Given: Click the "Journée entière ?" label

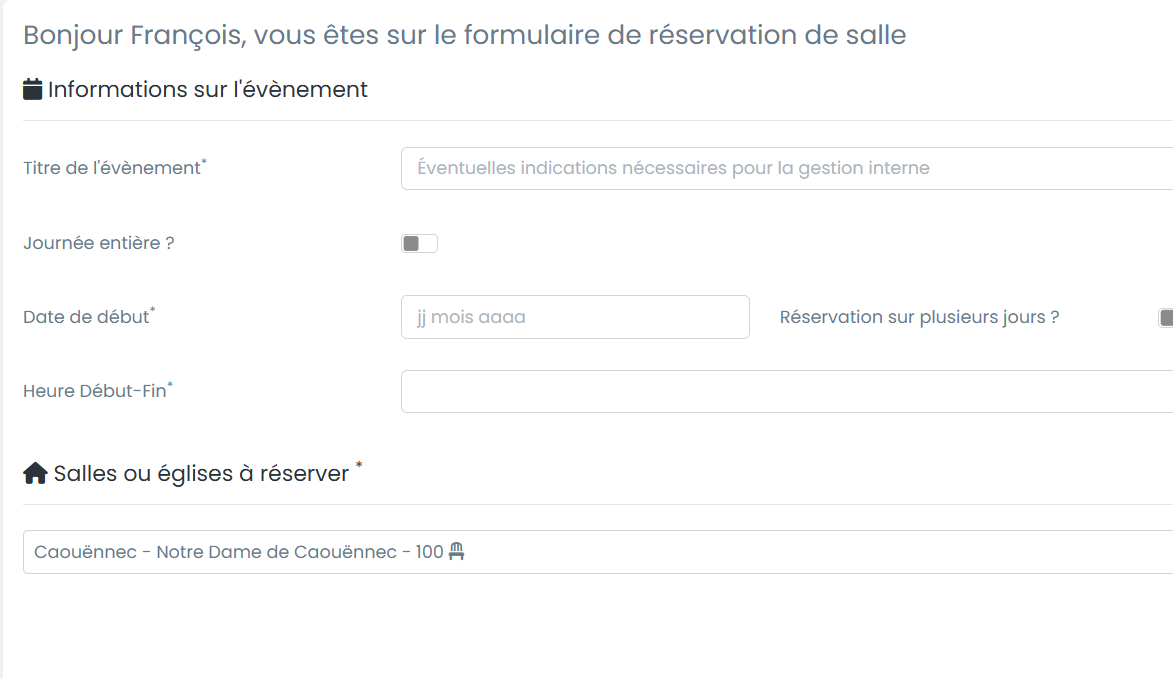Looking at the screenshot, I should pyautogui.click(x=98, y=243).
